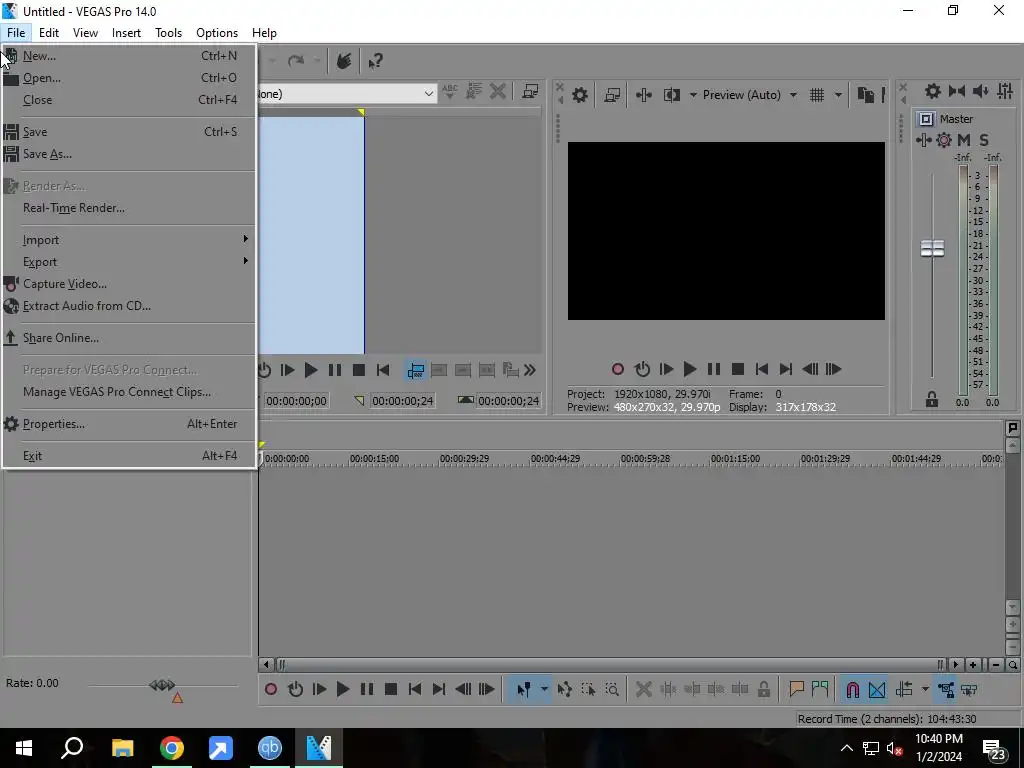Toggle Enable Snapping magnet
Screen dimensions: 1024x768
point(852,689)
